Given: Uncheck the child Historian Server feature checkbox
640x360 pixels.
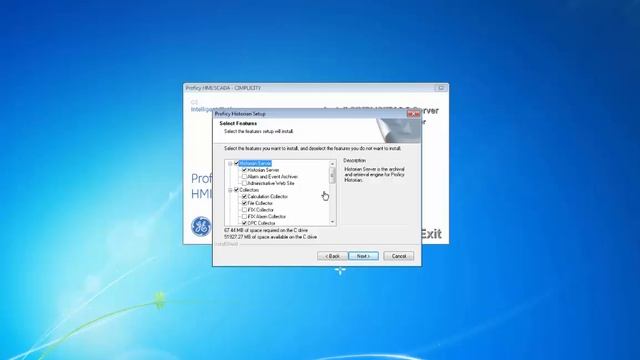Looking at the screenshot, I should coord(244,170).
